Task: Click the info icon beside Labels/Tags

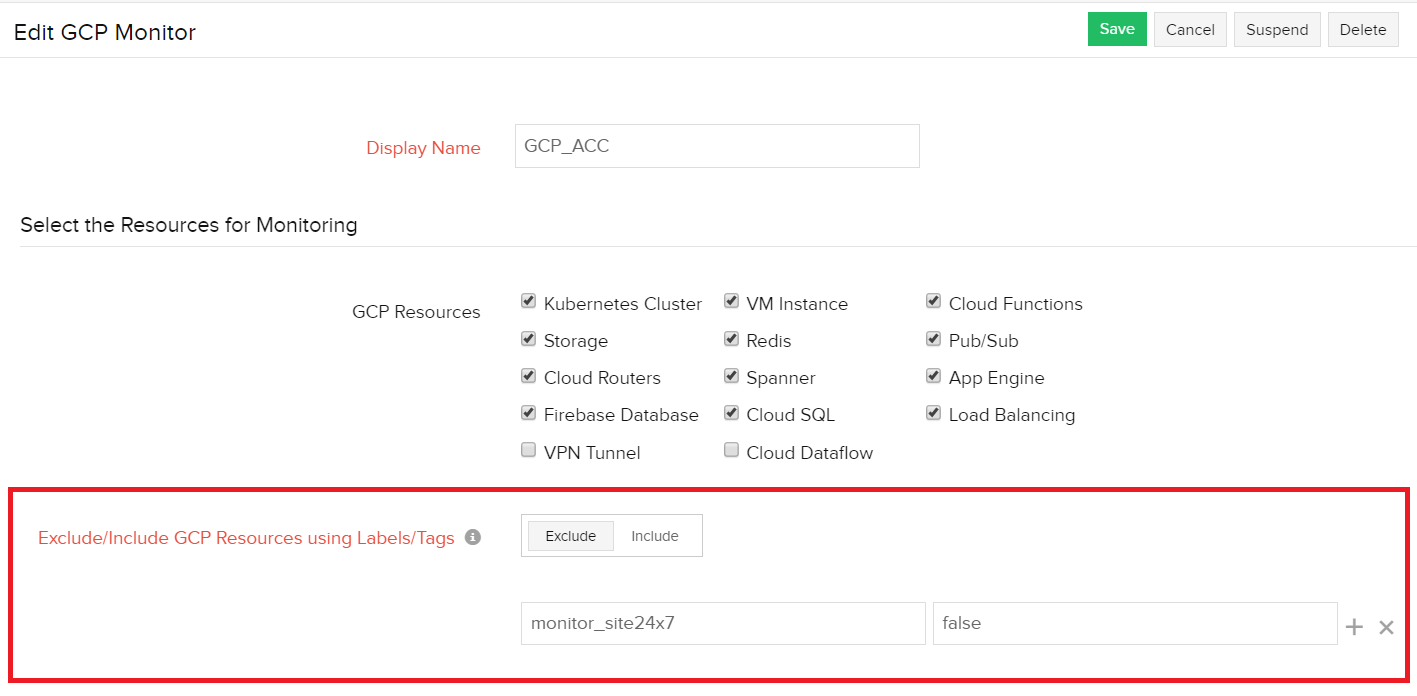Action: tap(473, 537)
